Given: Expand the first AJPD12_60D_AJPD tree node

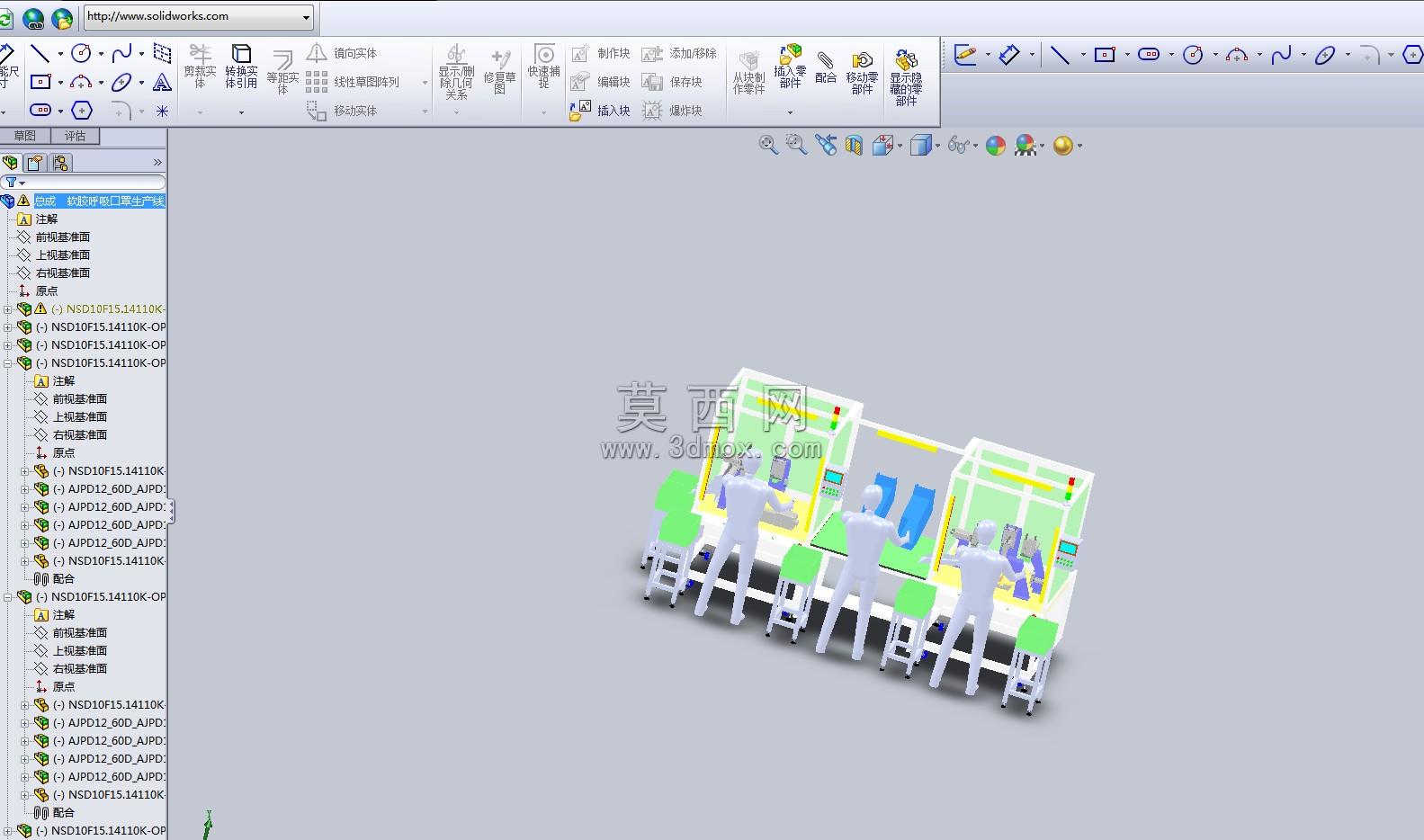Looking at the screenshot, I should tap(25, 489).
